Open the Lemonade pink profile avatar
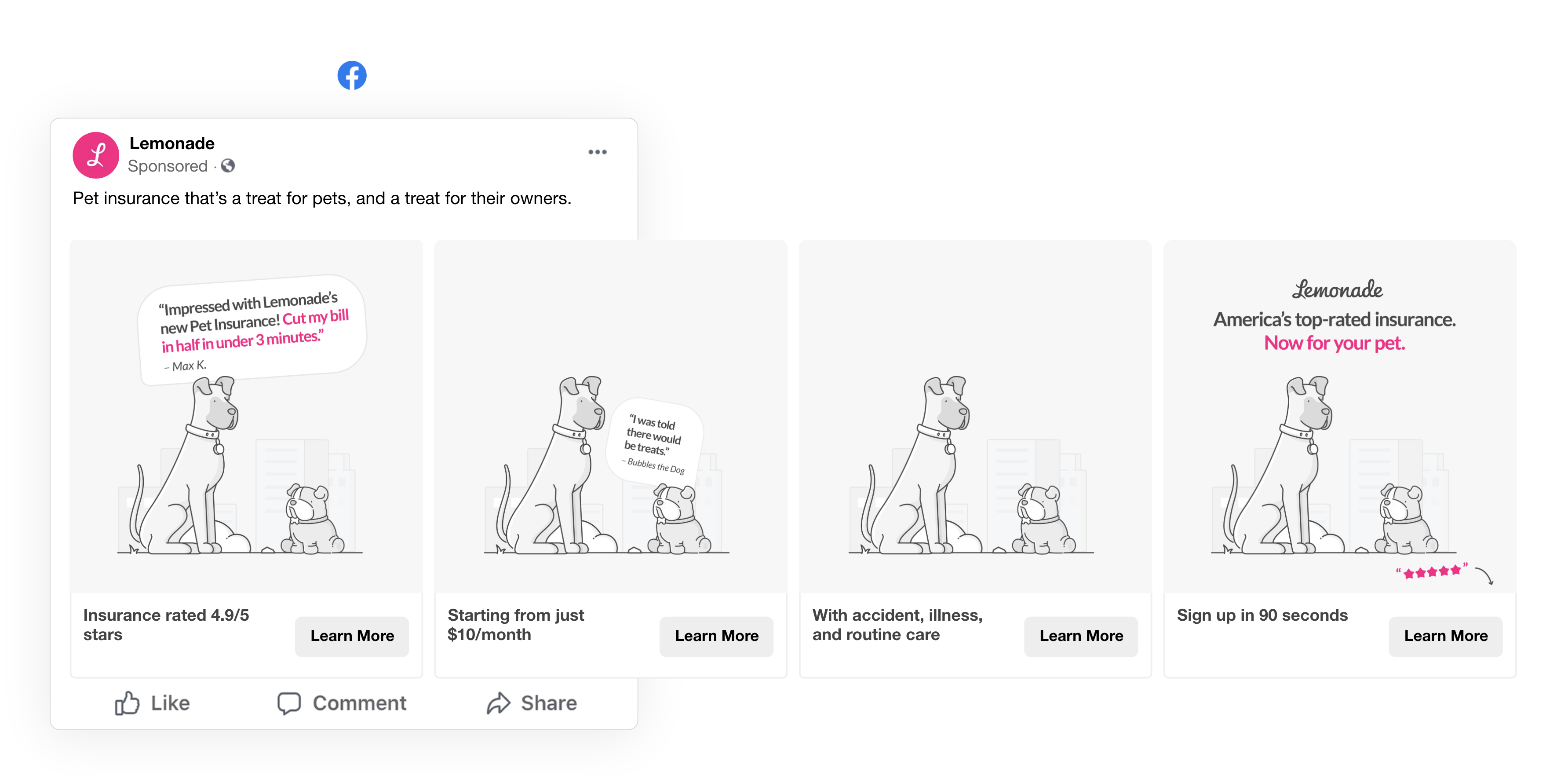Screen dimensions: 1568x776 tap(95, 155)
